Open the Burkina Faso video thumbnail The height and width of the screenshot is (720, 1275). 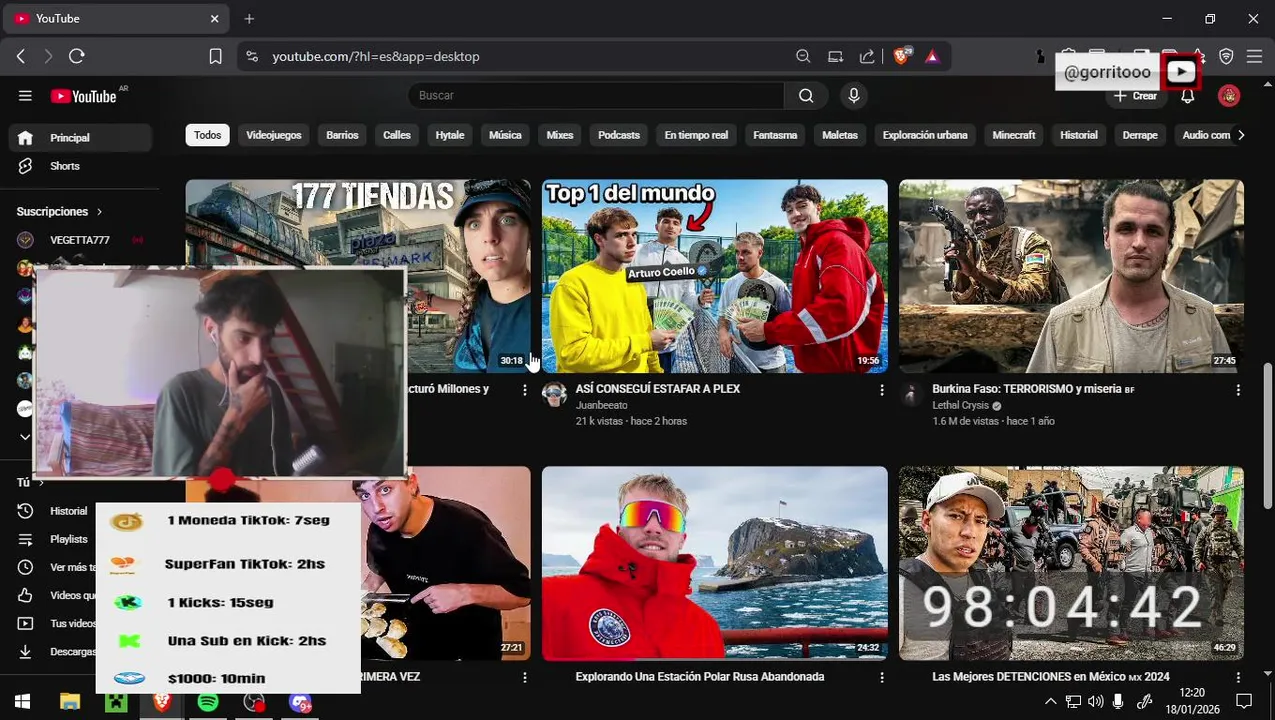click(1071, 276)
